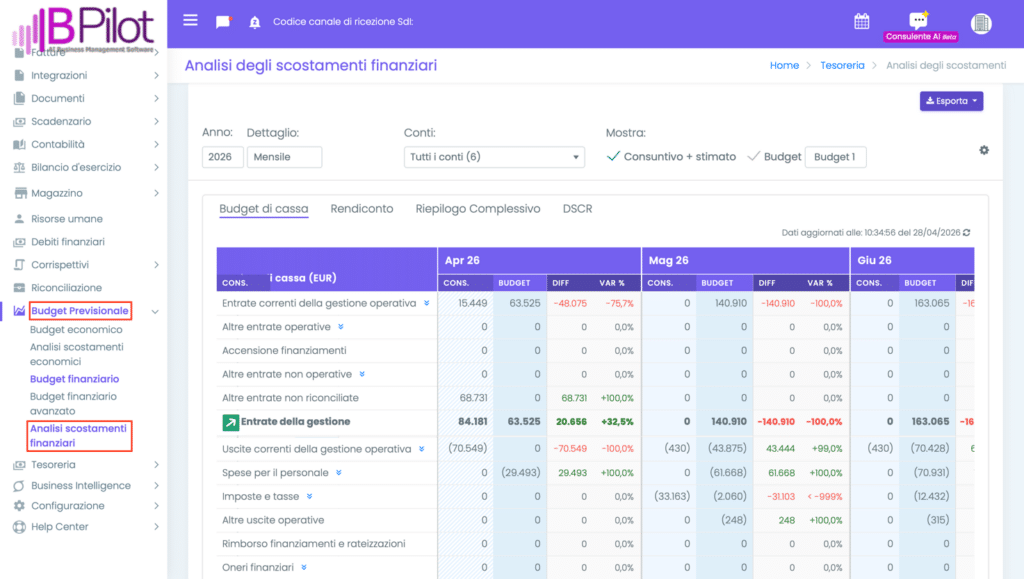This screenshot has height=579, width=1024.
Task: Open the Esporta dropdown button
Action: tap(951, 101)
